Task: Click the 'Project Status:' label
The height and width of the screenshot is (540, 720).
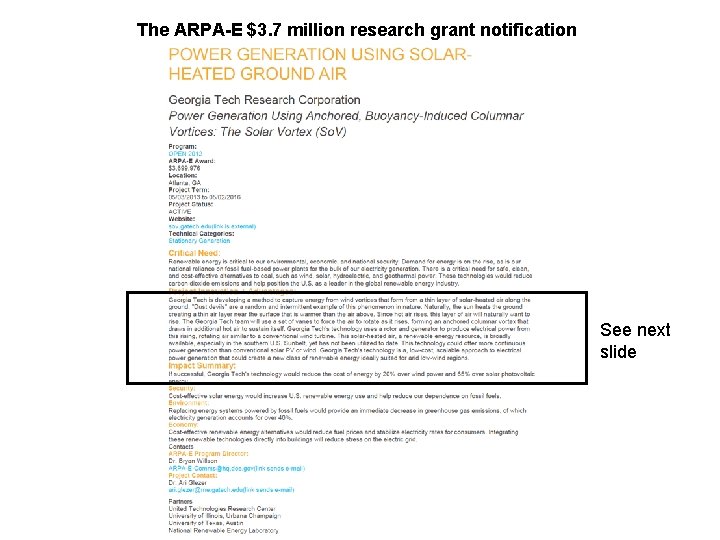Action: [x=191, y=204]
